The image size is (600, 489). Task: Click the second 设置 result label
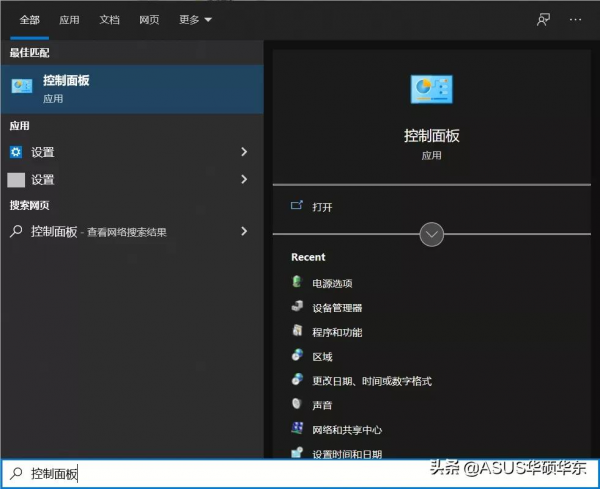[42, 180]
